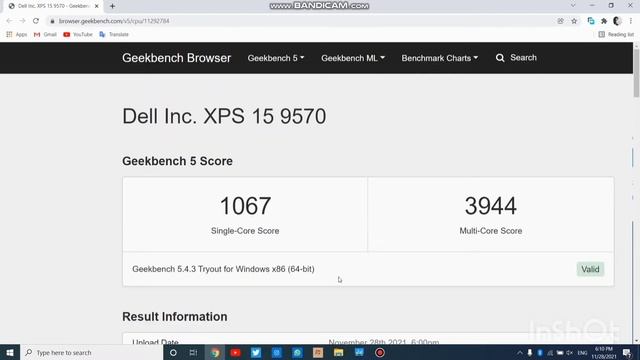Click the Type here to search box
Image resolution: width=640 pixels, height=360 pixels.
(91, 352)
